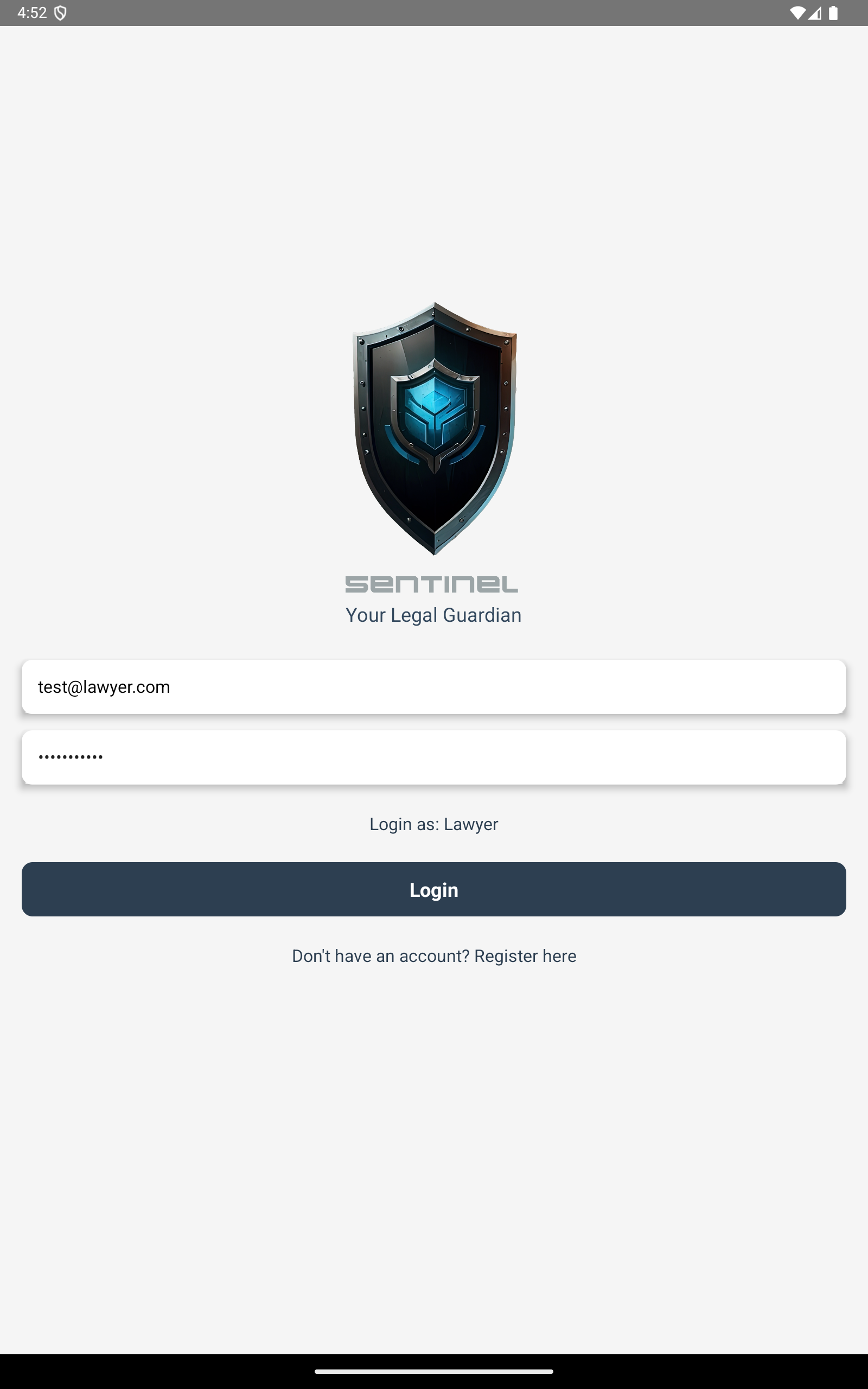Switch role by tapping the word Lawyer

click(471, 824)
